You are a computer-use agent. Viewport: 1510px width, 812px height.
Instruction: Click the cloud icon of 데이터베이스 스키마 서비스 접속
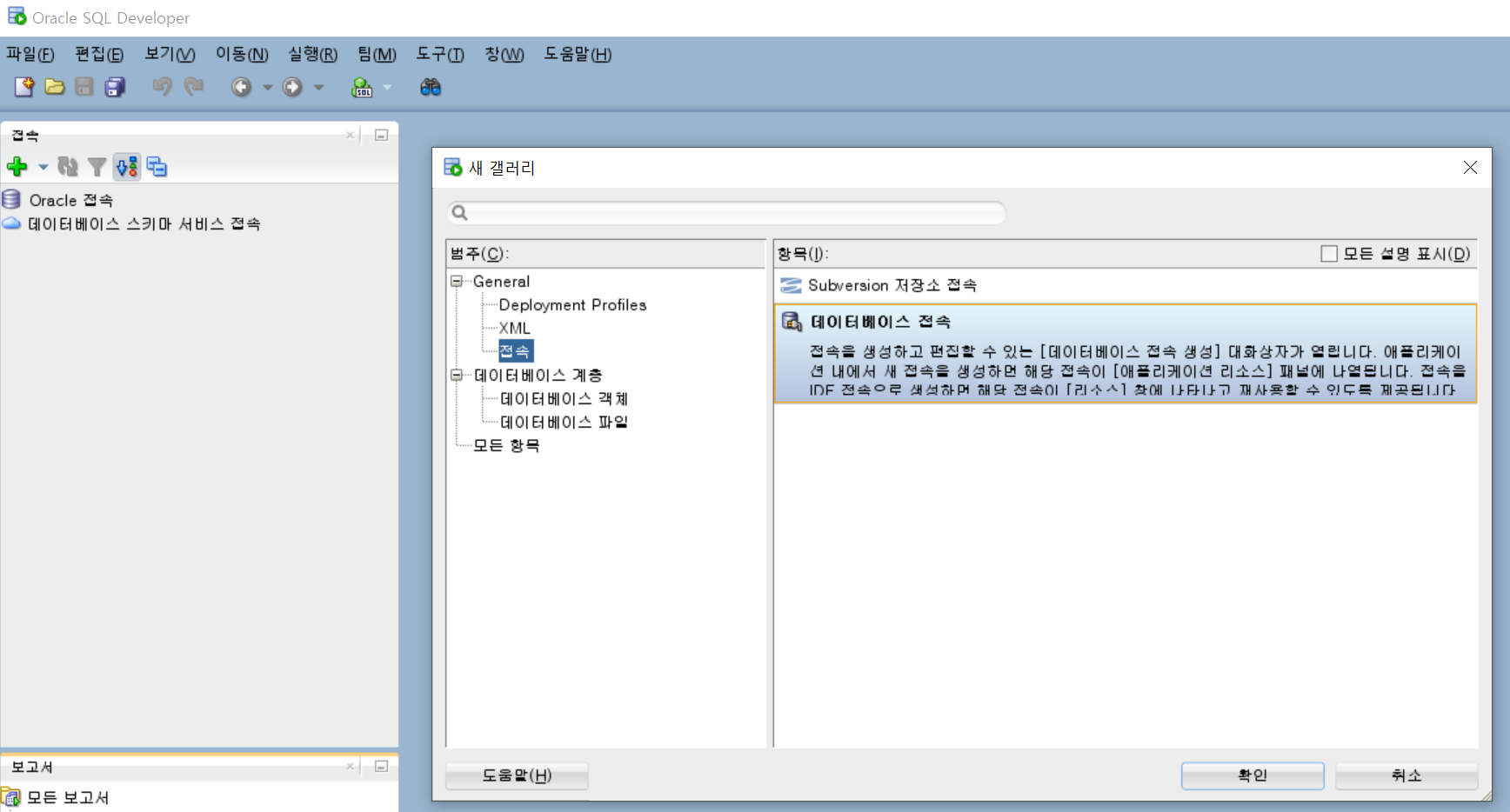point(11,223)
